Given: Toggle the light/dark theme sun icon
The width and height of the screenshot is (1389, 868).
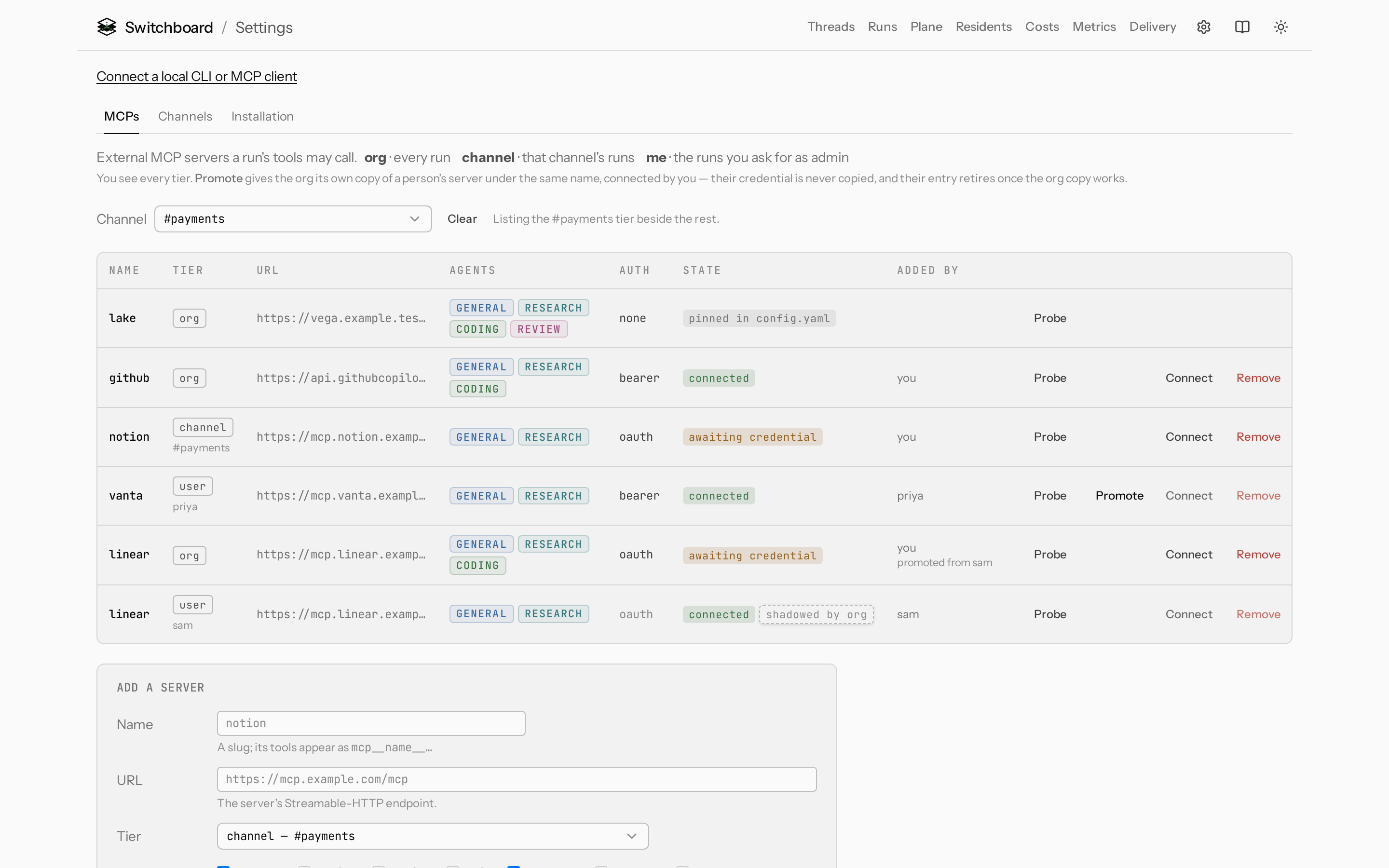Looking at the screenshot, I should point(1280,27).
